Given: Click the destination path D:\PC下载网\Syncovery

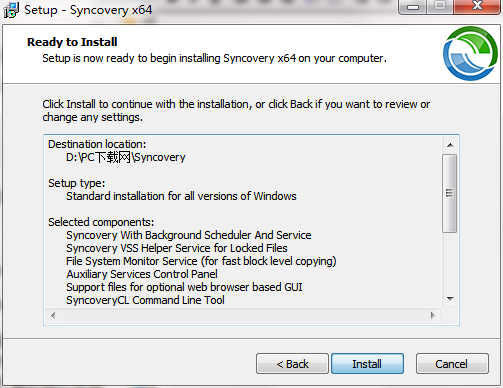Looking at the screenshot, I should pyautogui.click(x=126, y=157).
